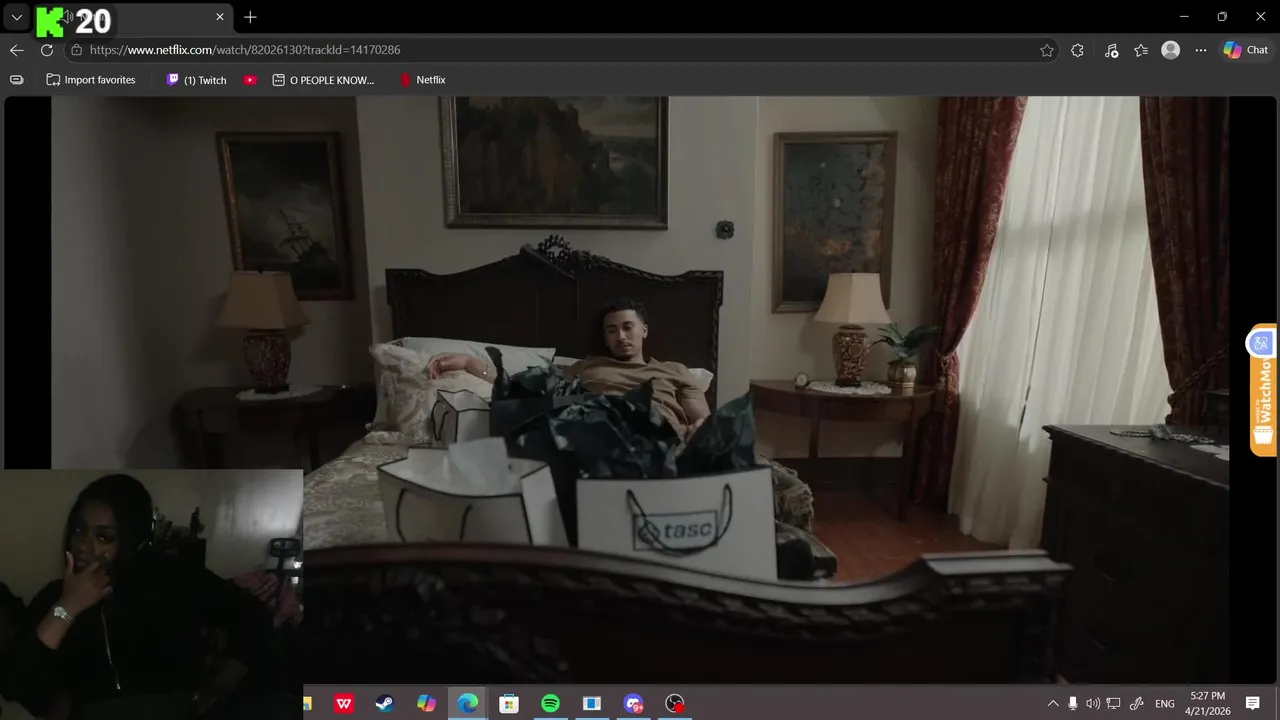
Task: Open Copilot app from taskbar
Action: [x=426, y=704]
